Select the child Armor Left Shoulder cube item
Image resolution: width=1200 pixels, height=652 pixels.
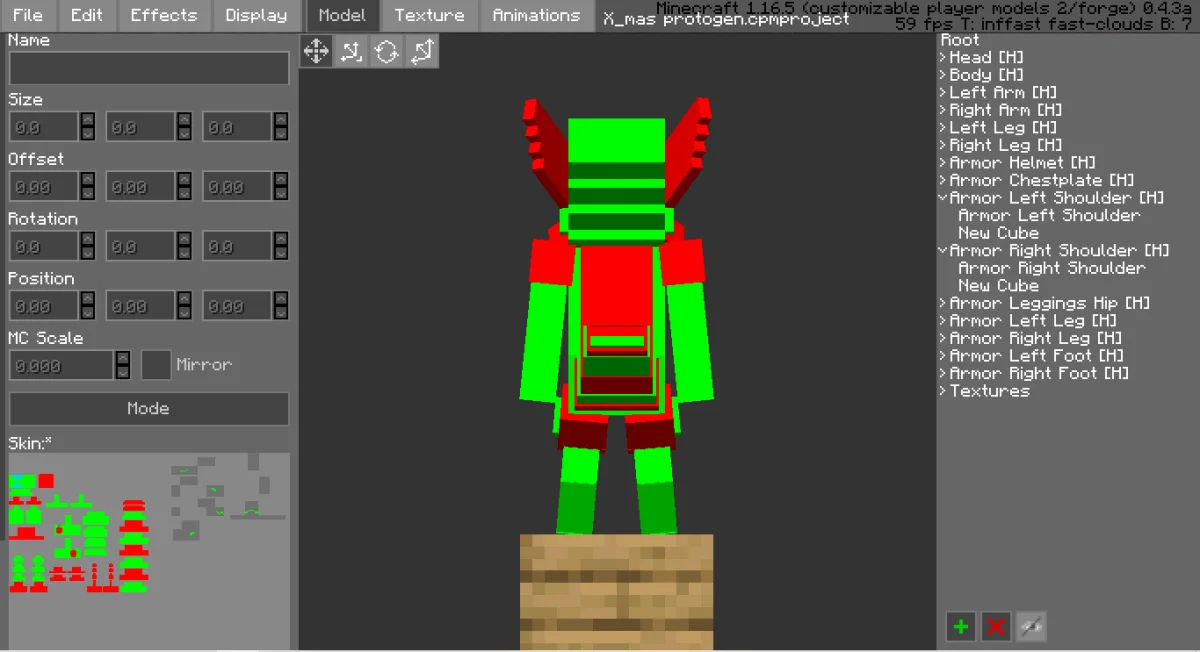click(1049, 215)
